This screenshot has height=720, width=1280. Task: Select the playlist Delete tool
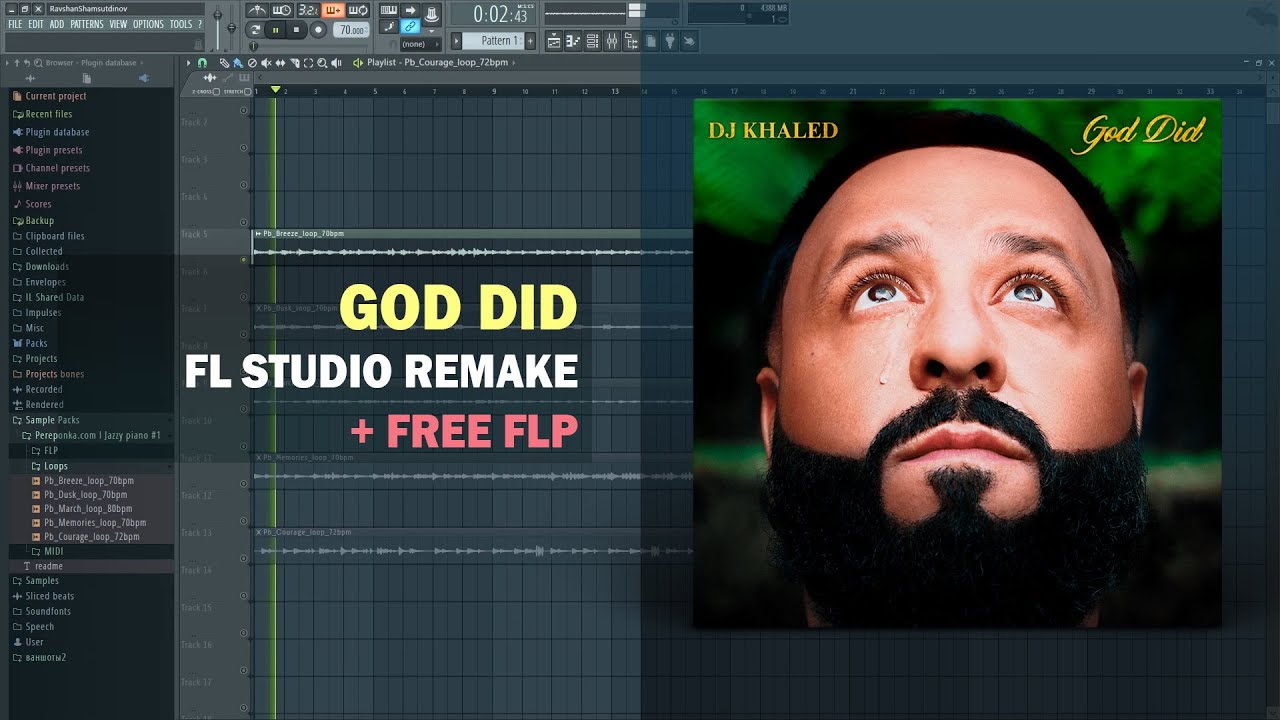253,63
